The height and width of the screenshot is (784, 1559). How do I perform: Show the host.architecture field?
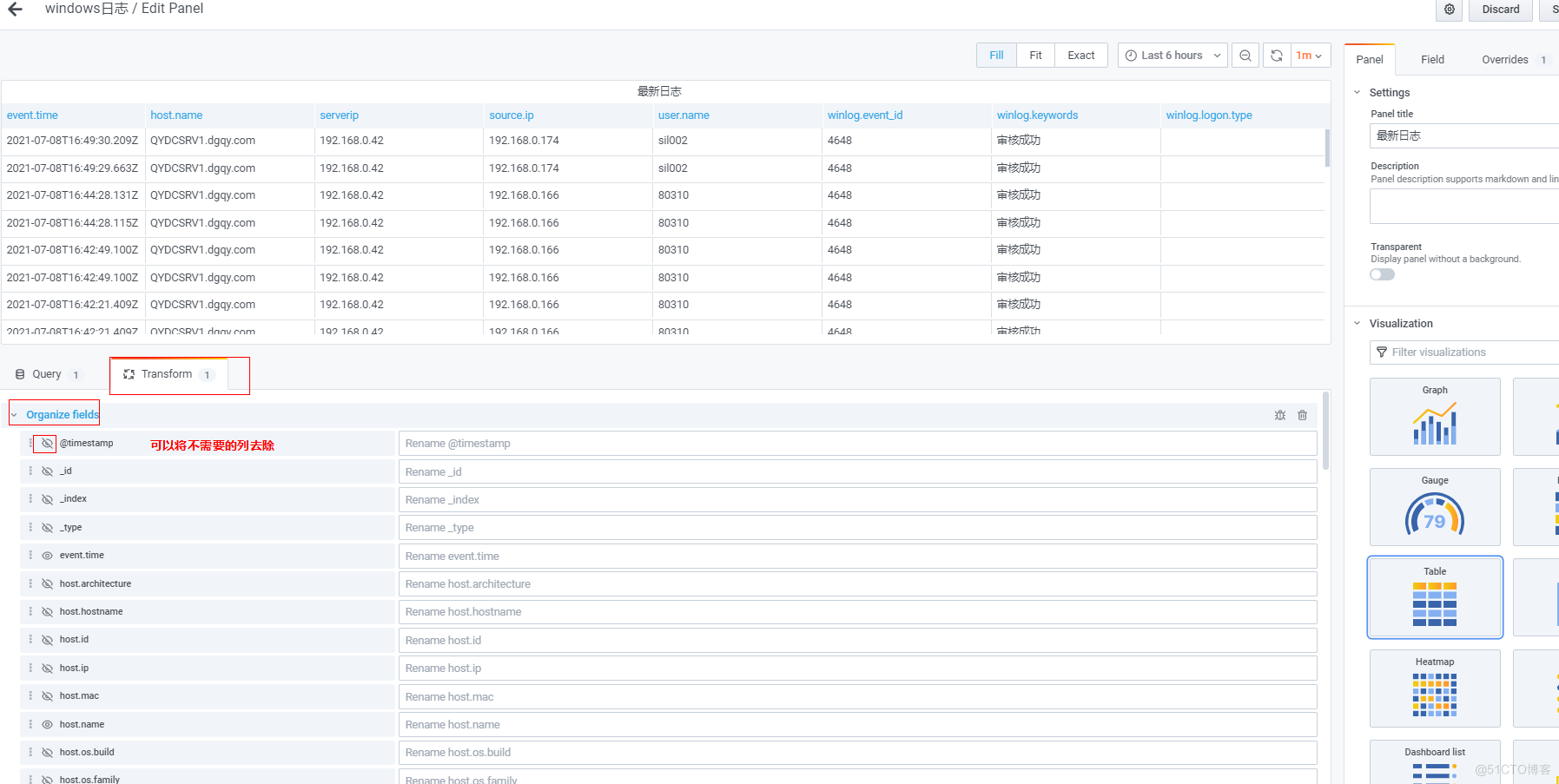coord(47,583)
